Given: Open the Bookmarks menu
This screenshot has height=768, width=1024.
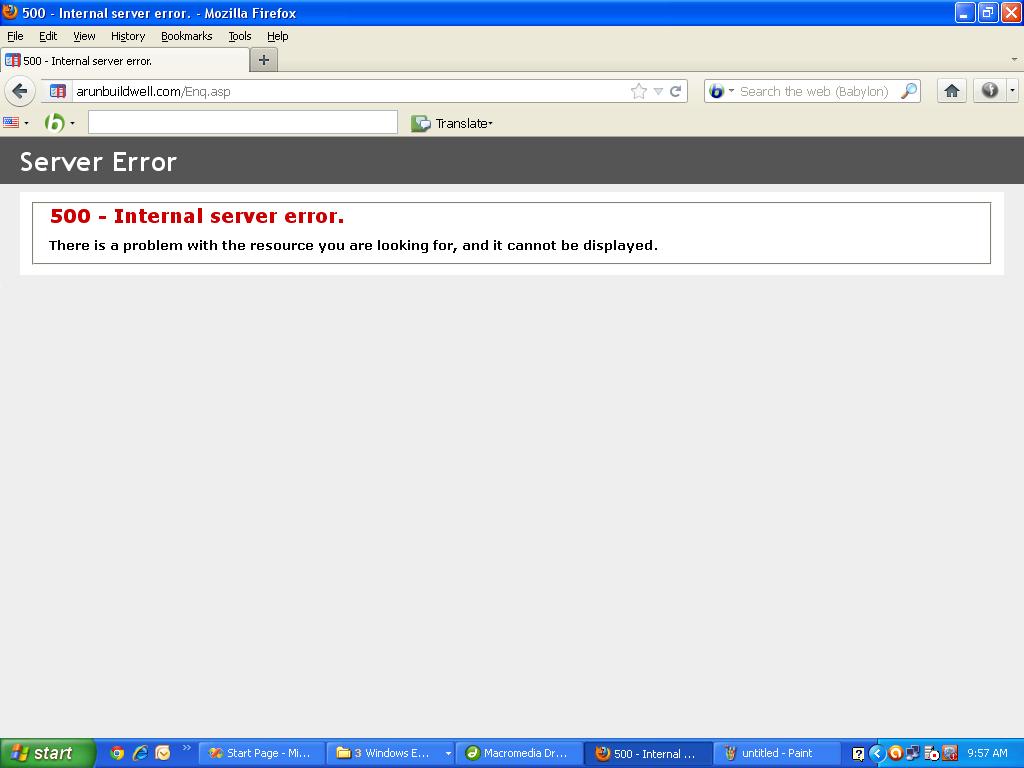Looking at the screenshot, I should [186, 36].
